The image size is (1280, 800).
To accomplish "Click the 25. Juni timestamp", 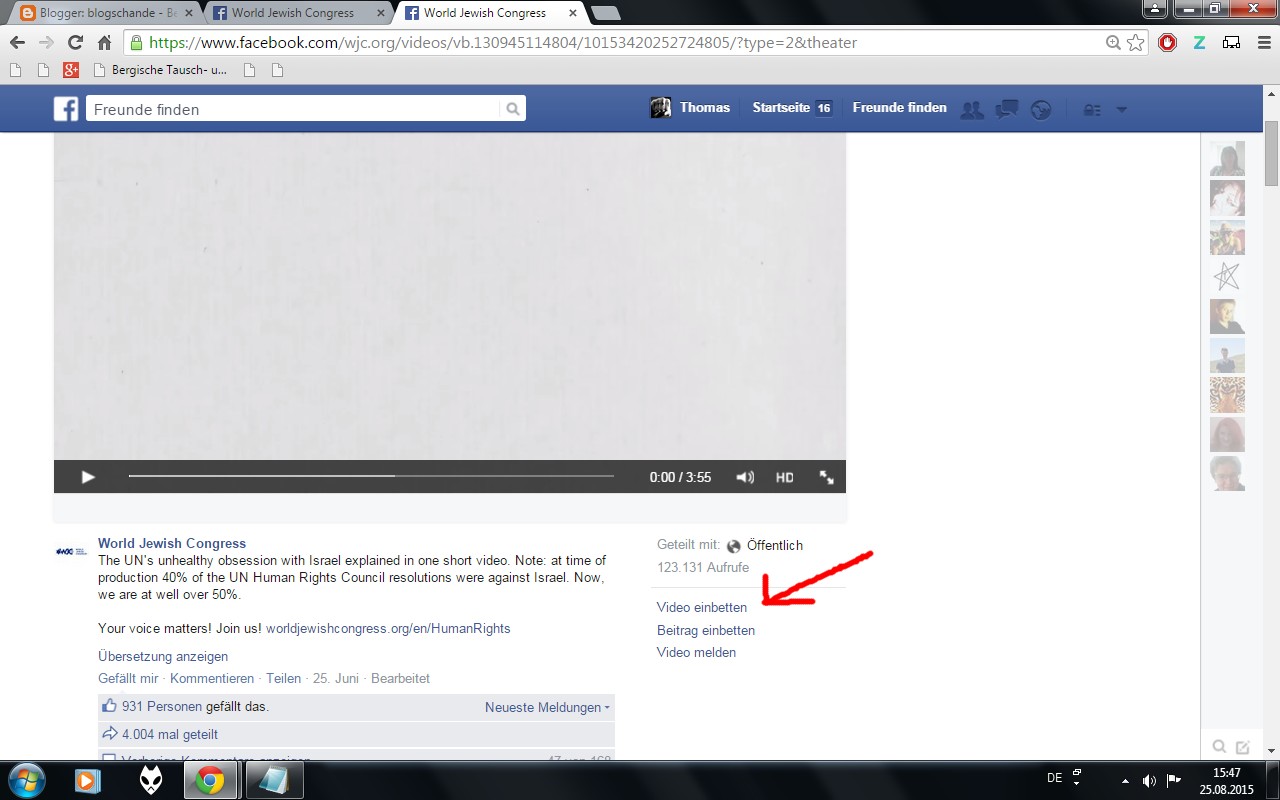I will [336, 678].
